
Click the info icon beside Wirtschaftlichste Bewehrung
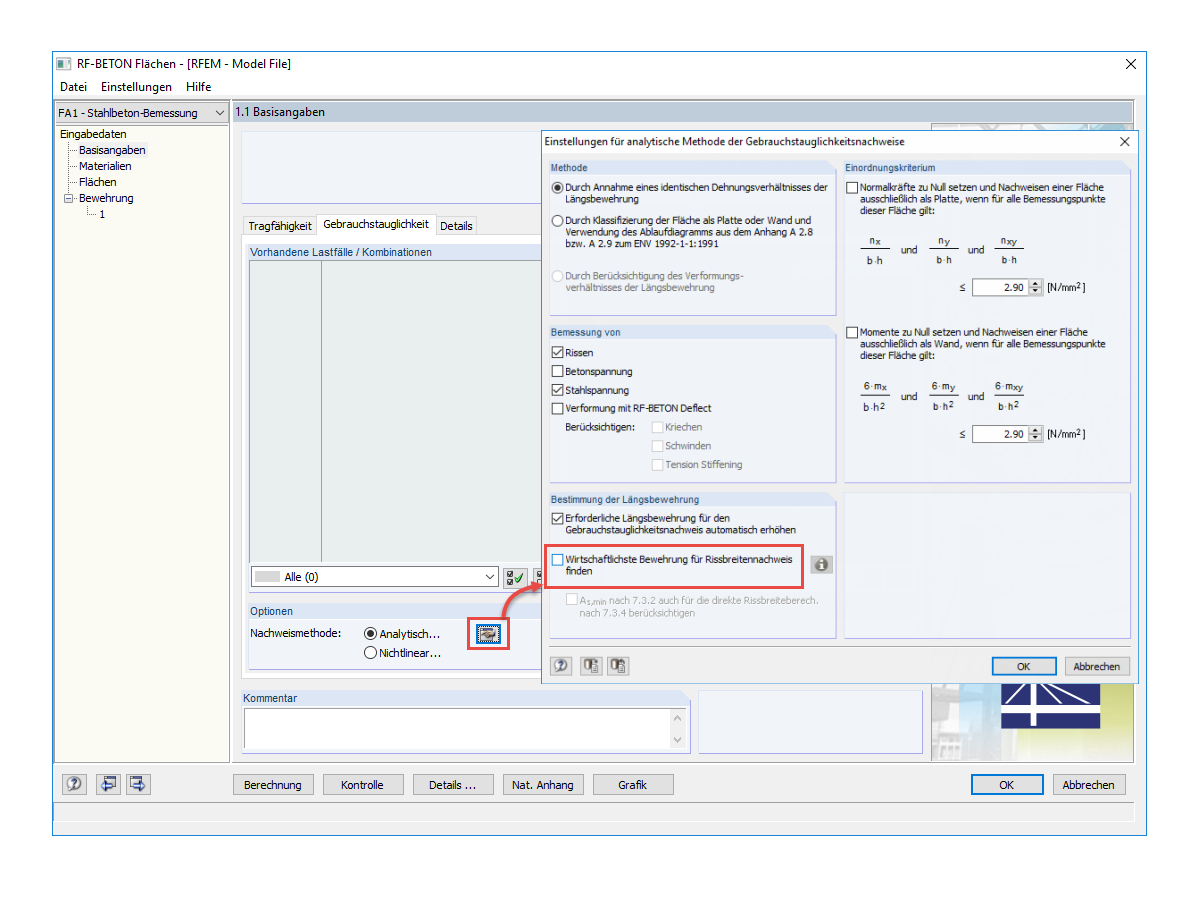[821, 565]
